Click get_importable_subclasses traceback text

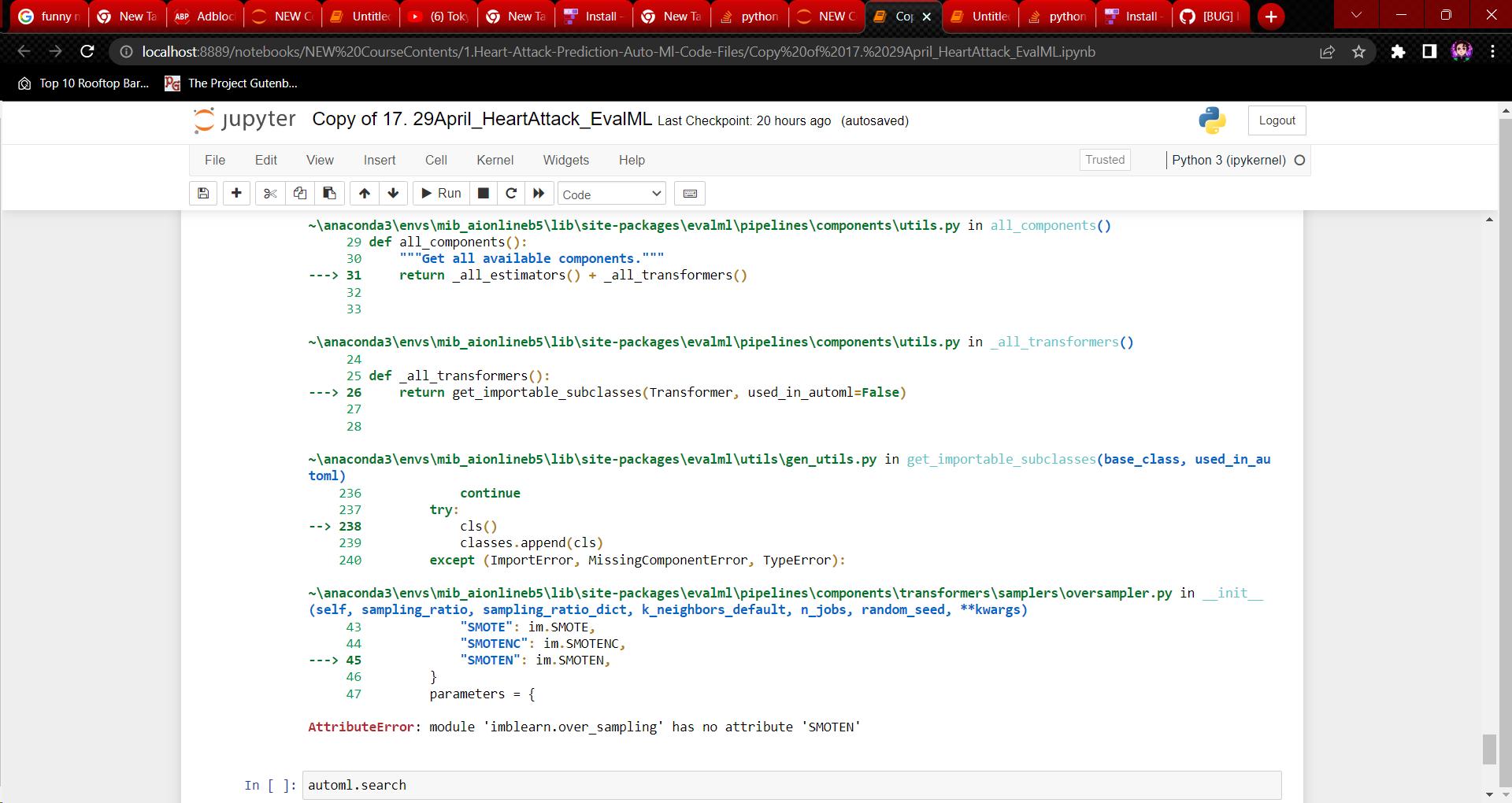[1001, 460]
